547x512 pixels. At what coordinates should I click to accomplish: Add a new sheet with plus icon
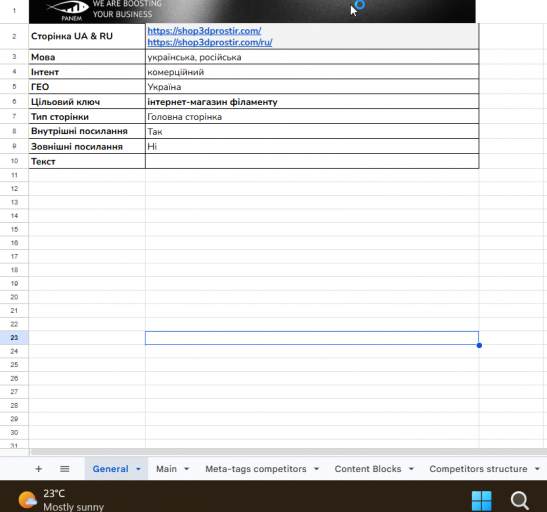tap(39, 469)
